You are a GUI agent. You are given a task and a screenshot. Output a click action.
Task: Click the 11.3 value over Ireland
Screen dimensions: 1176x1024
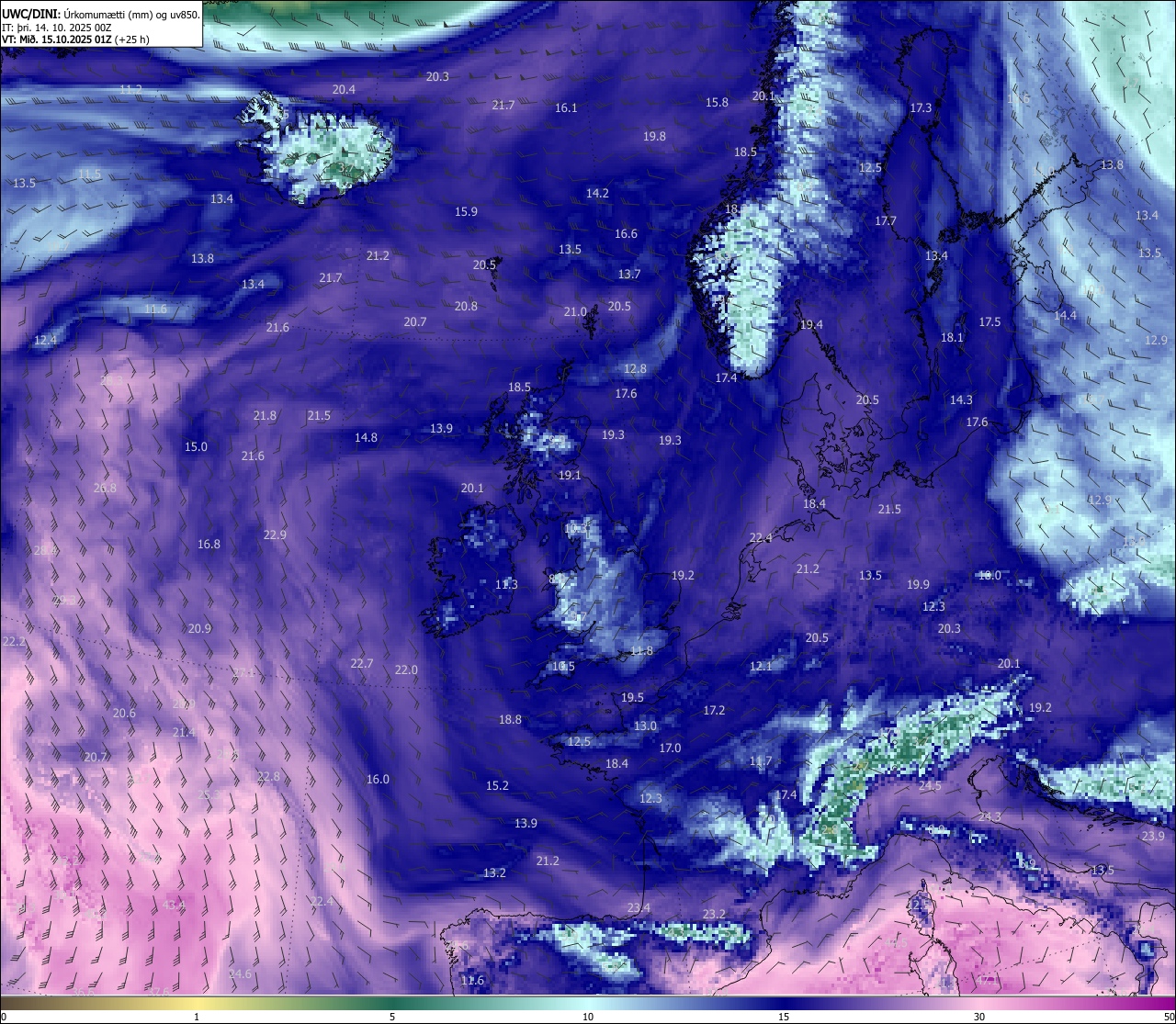(506, 585)
